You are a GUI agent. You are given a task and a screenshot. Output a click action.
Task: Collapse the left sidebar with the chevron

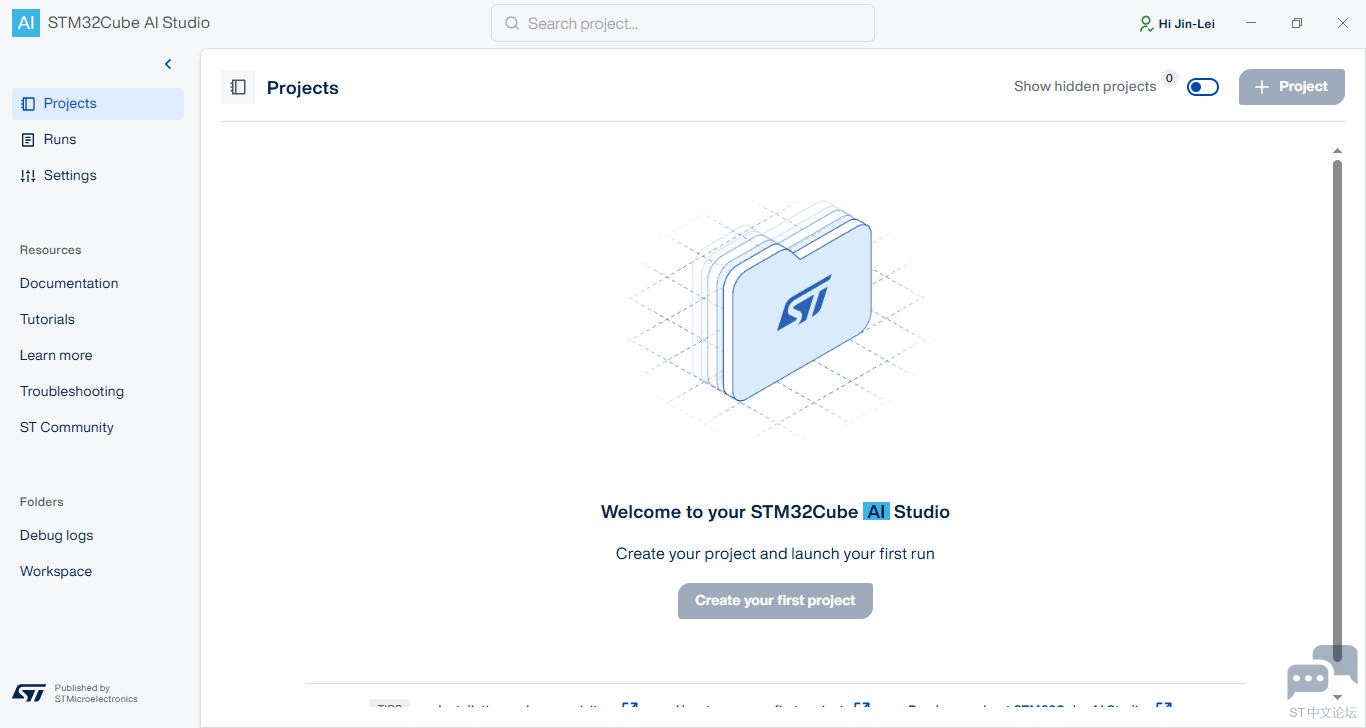click(168, 64)
